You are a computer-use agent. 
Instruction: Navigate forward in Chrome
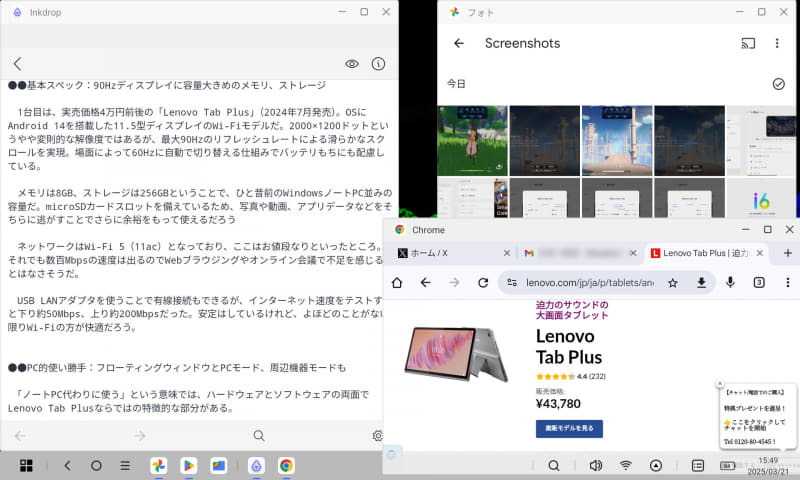(454, 283)
